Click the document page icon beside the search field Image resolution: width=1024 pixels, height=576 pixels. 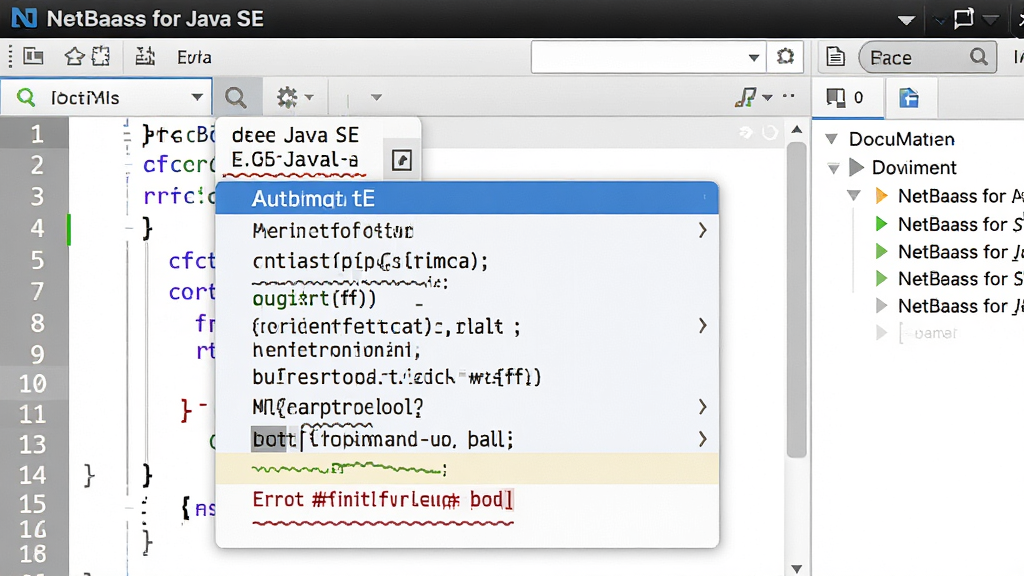click(x=835, y=57)
